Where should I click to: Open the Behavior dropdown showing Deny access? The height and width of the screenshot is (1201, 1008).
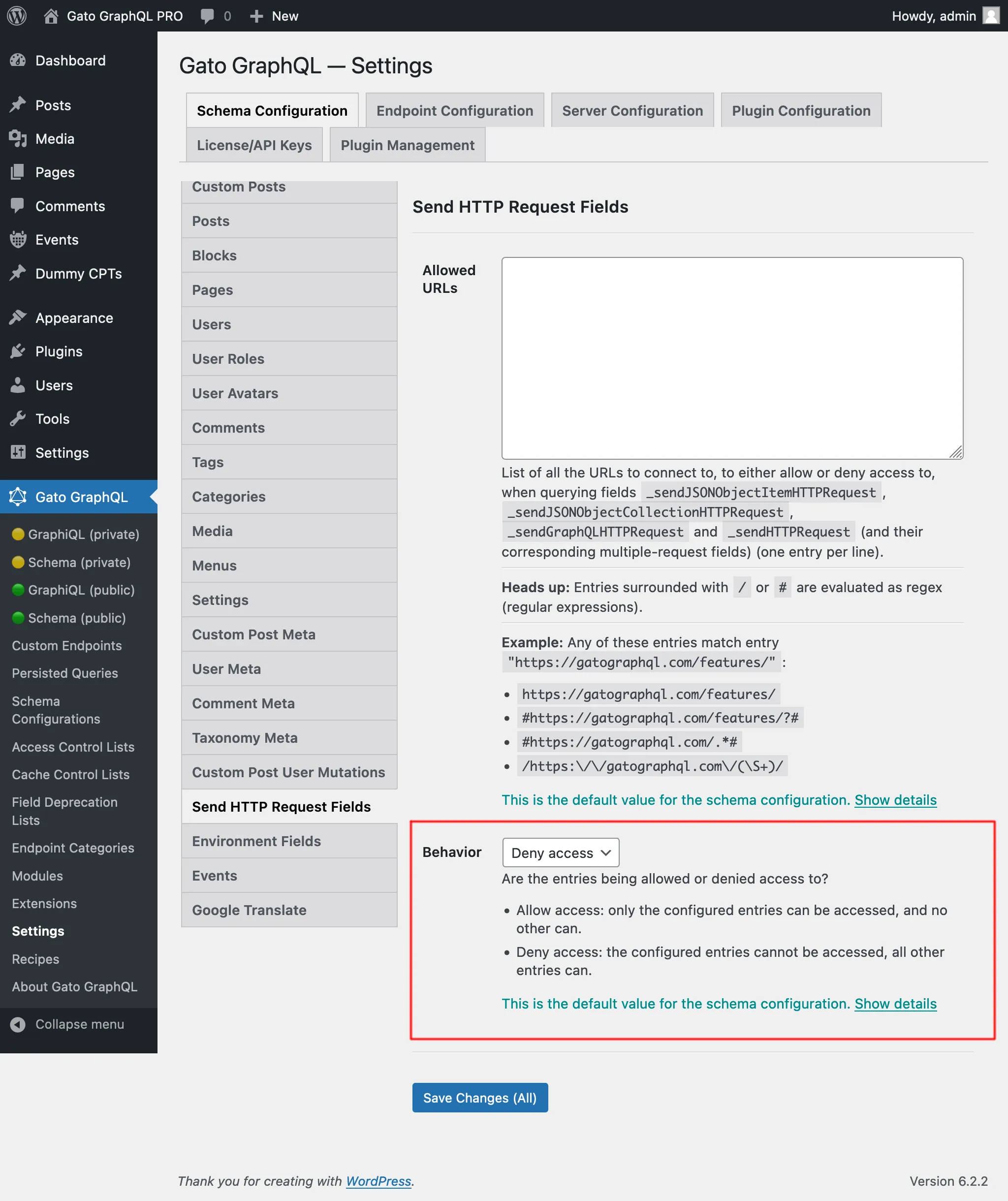560,852
